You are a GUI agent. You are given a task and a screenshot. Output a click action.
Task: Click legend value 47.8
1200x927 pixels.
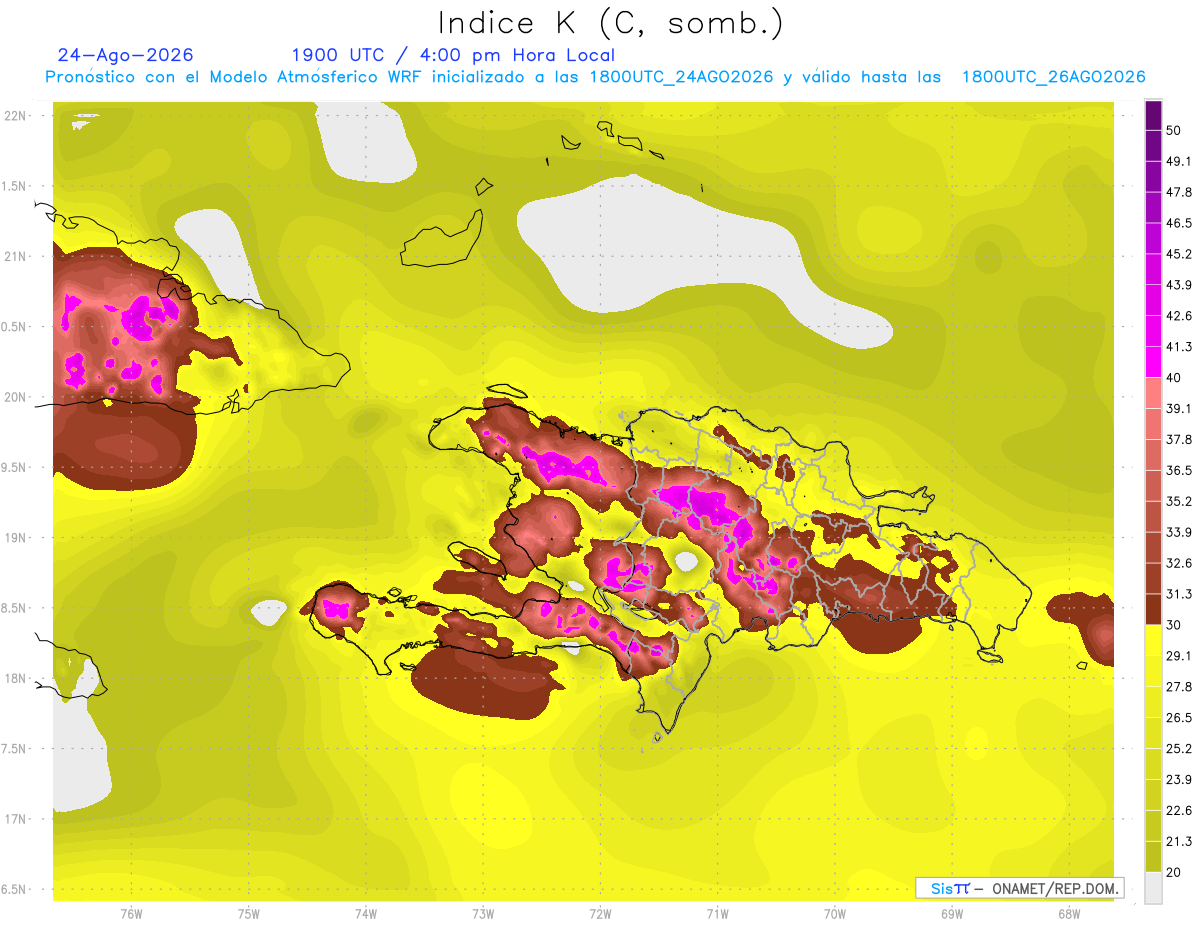tap(1179, 192)
